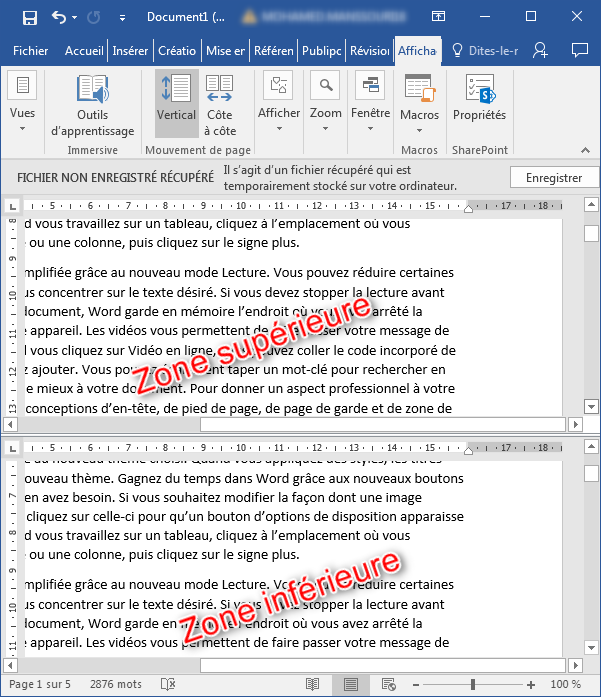Expand the Afficher dropdown

[x=279, y=102]
